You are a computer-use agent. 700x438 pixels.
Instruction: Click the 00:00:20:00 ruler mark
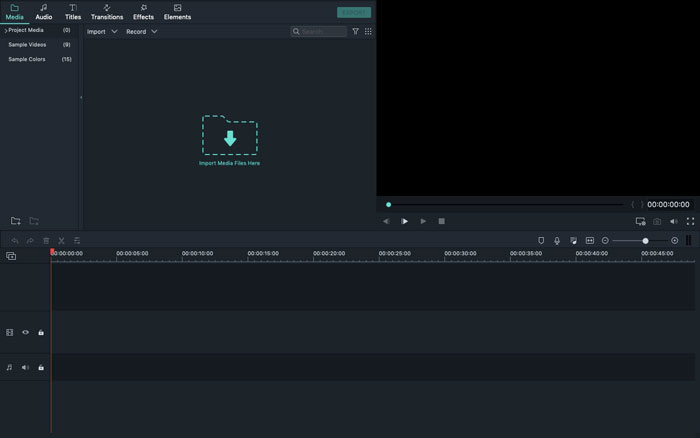[329, 253]
